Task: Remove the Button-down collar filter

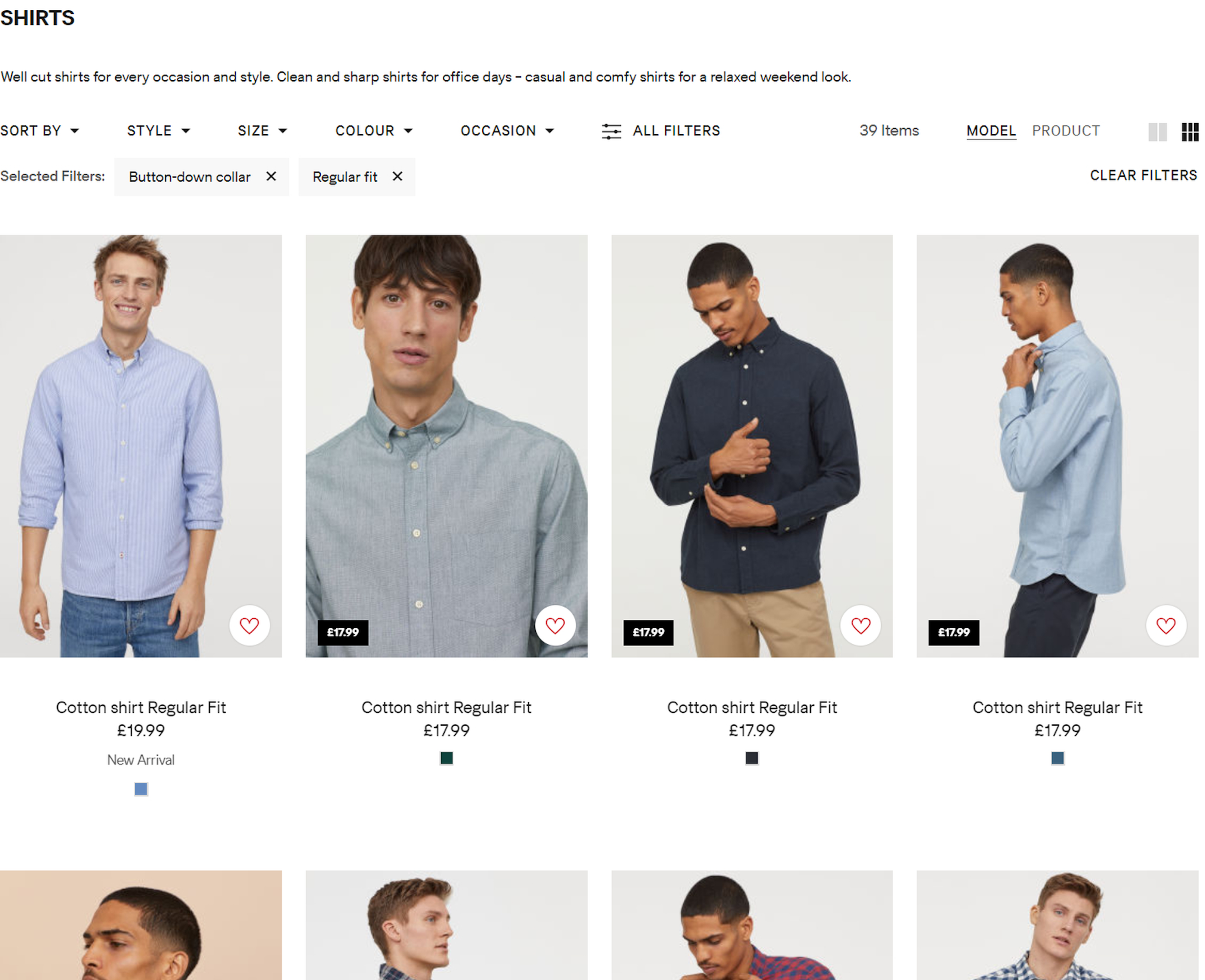Action: click(x=271, y=177)
